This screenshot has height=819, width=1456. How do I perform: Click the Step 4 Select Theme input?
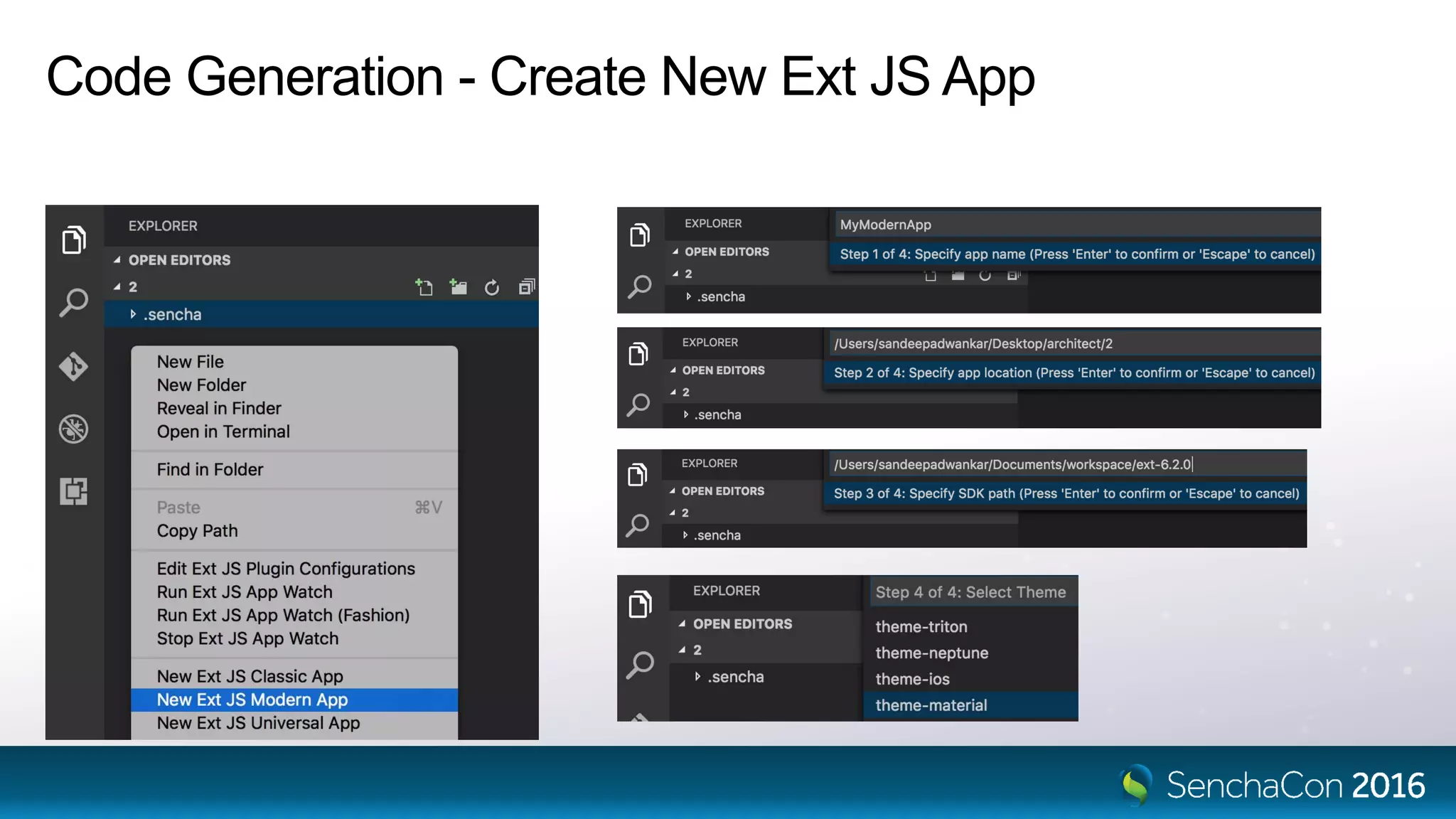(x=974, y=592)
